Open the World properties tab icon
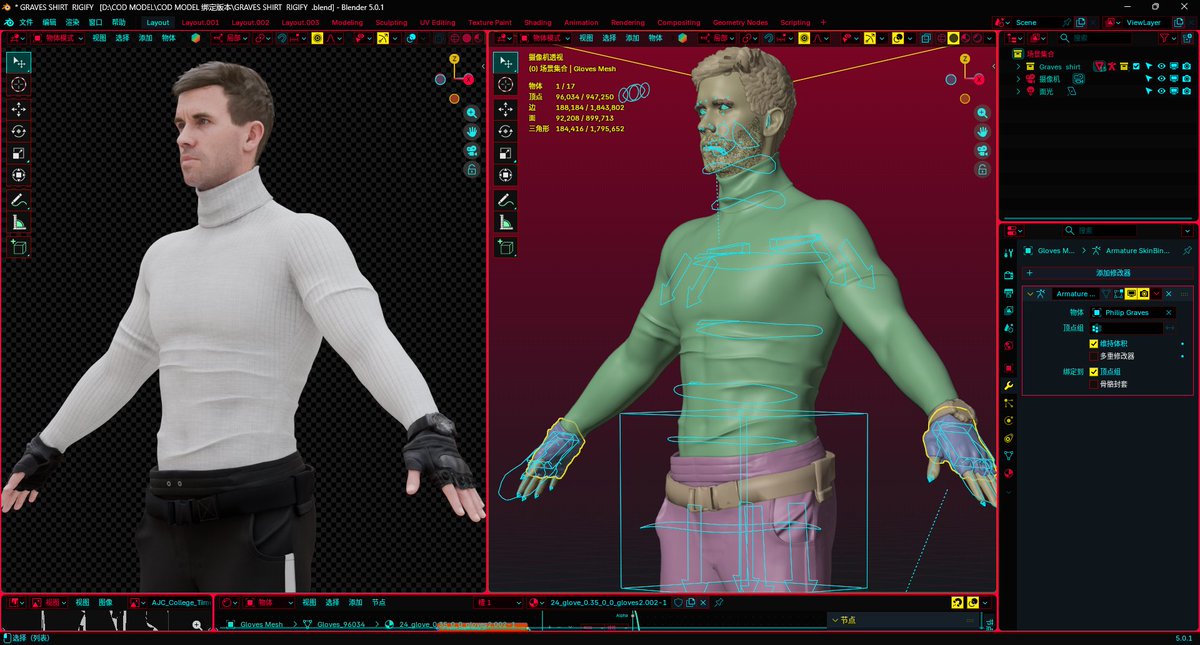1200x645 pixels. (1008, 346)
